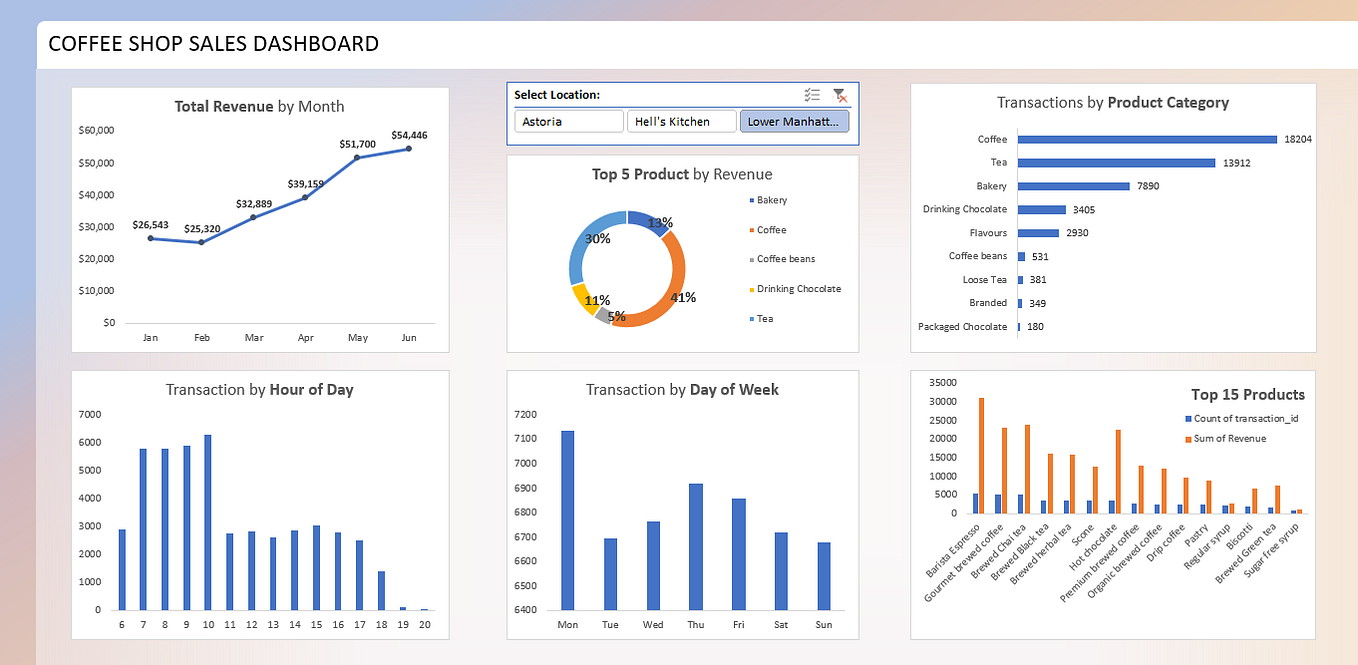Enable multi-select in the location slicer

coord(811,95)
